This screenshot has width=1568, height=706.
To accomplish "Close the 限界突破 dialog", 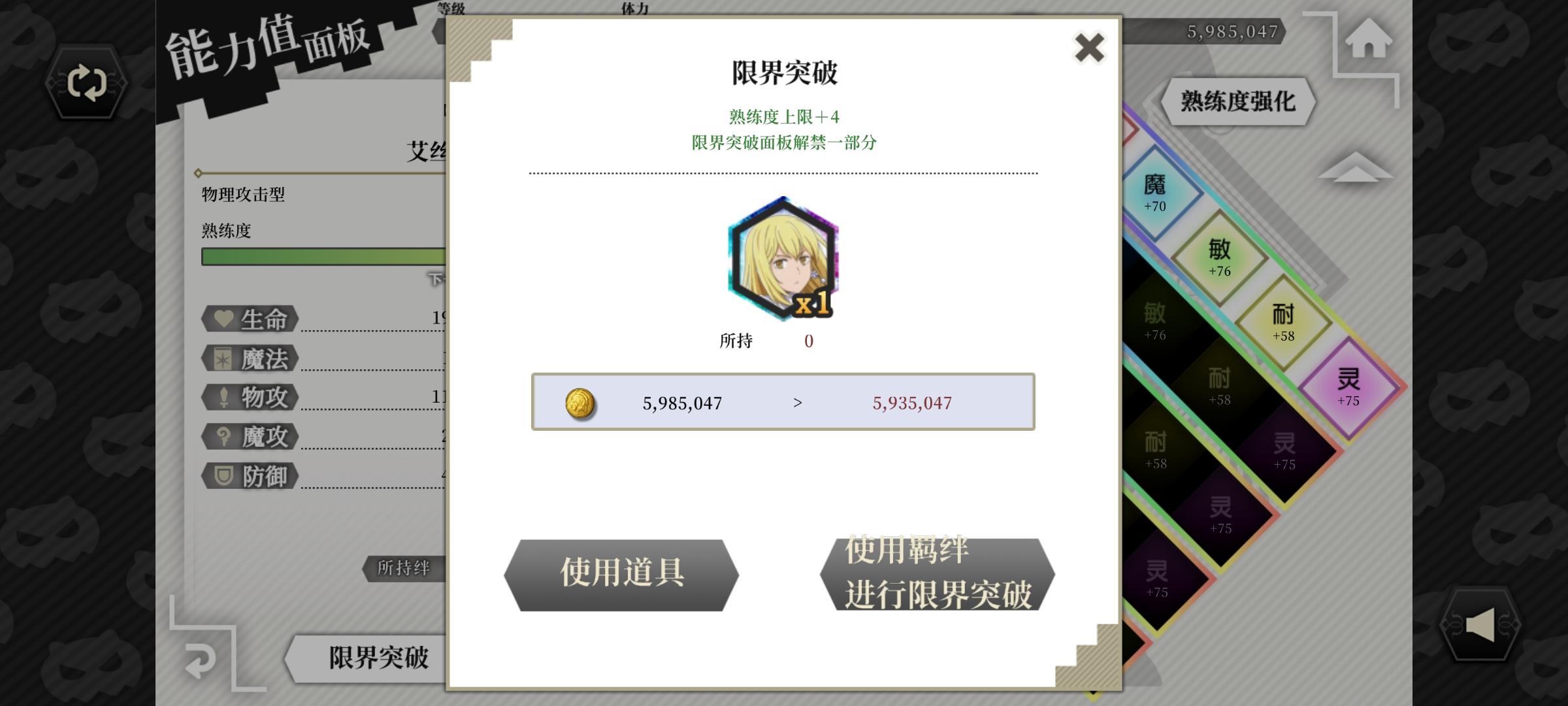I will (x=1089, y=48).
